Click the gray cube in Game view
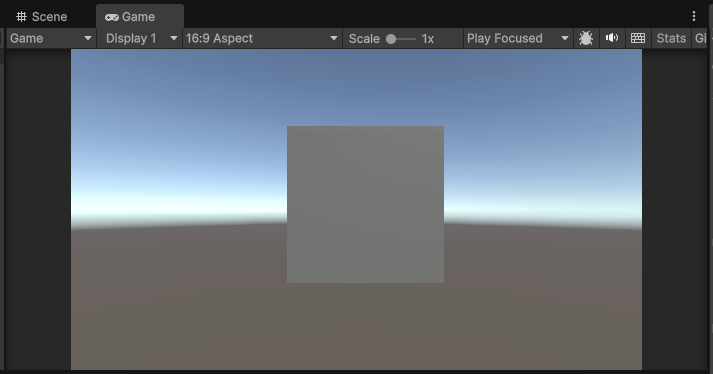Viewport: 713px width, 374px height. pyautogui.click(x=365, y=204)
